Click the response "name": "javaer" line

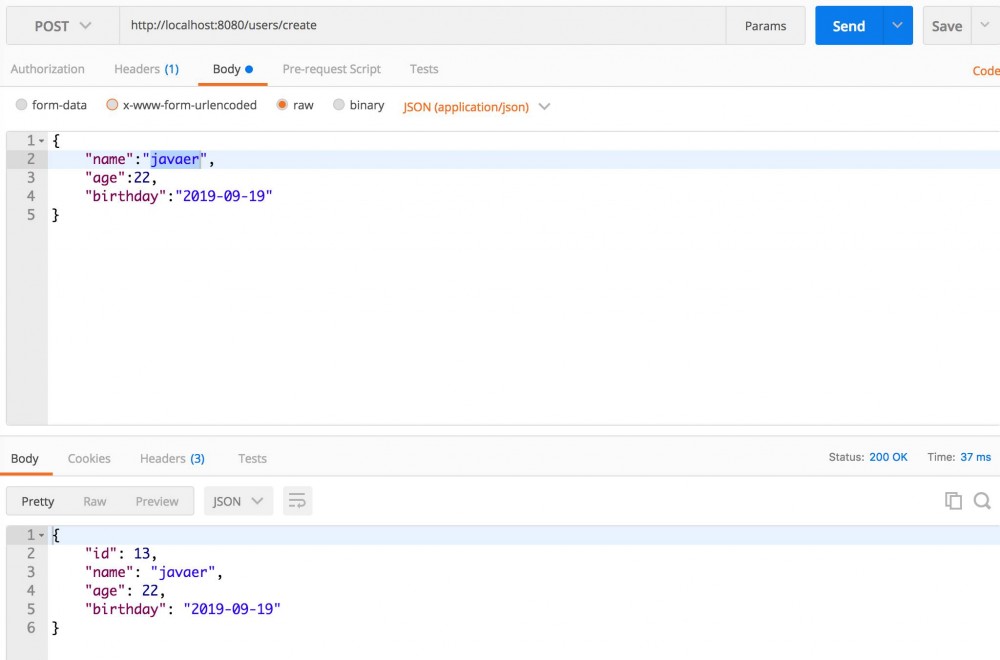tap(154, 572)
